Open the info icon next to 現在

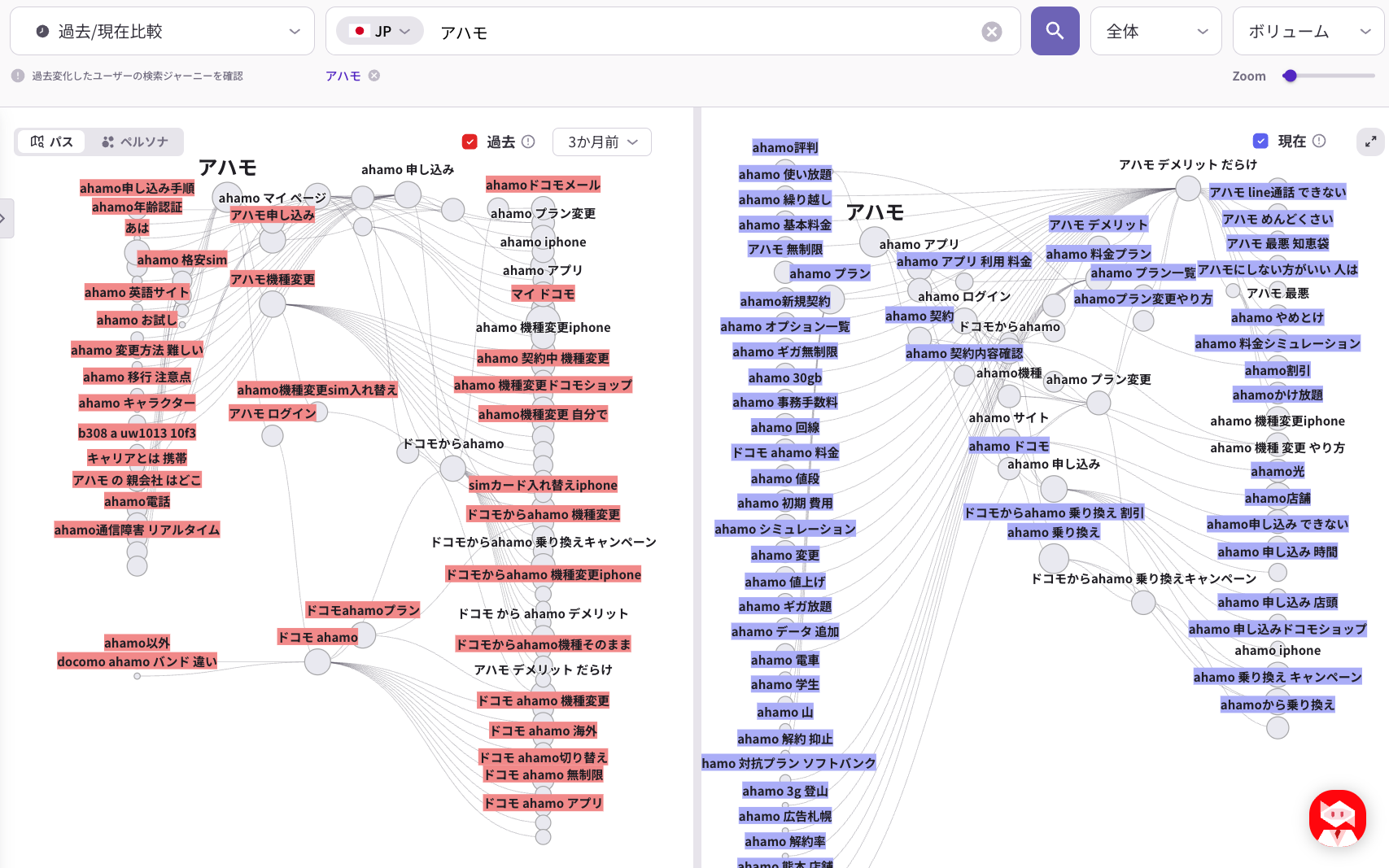(x=1319, y=141)
